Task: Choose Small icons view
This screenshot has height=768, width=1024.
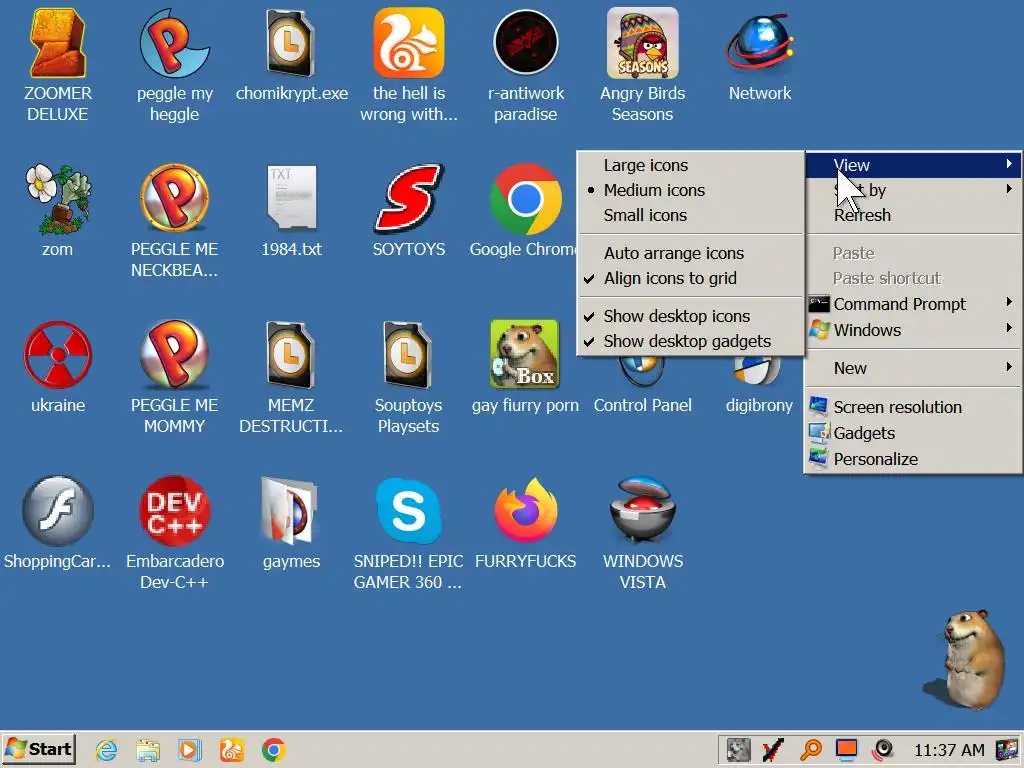Action: [690, 215]
